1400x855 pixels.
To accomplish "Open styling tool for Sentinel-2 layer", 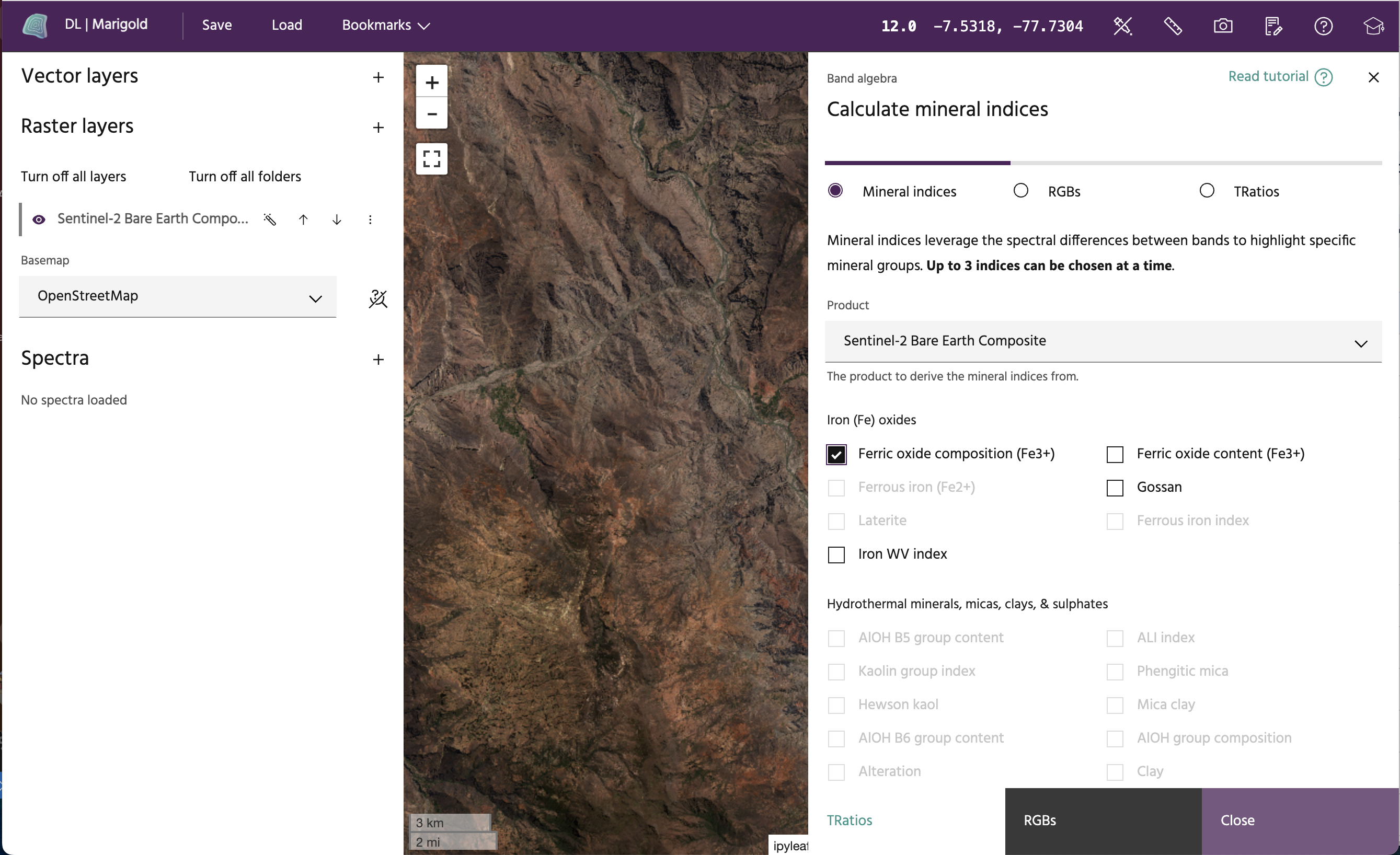I will [270, 219].
